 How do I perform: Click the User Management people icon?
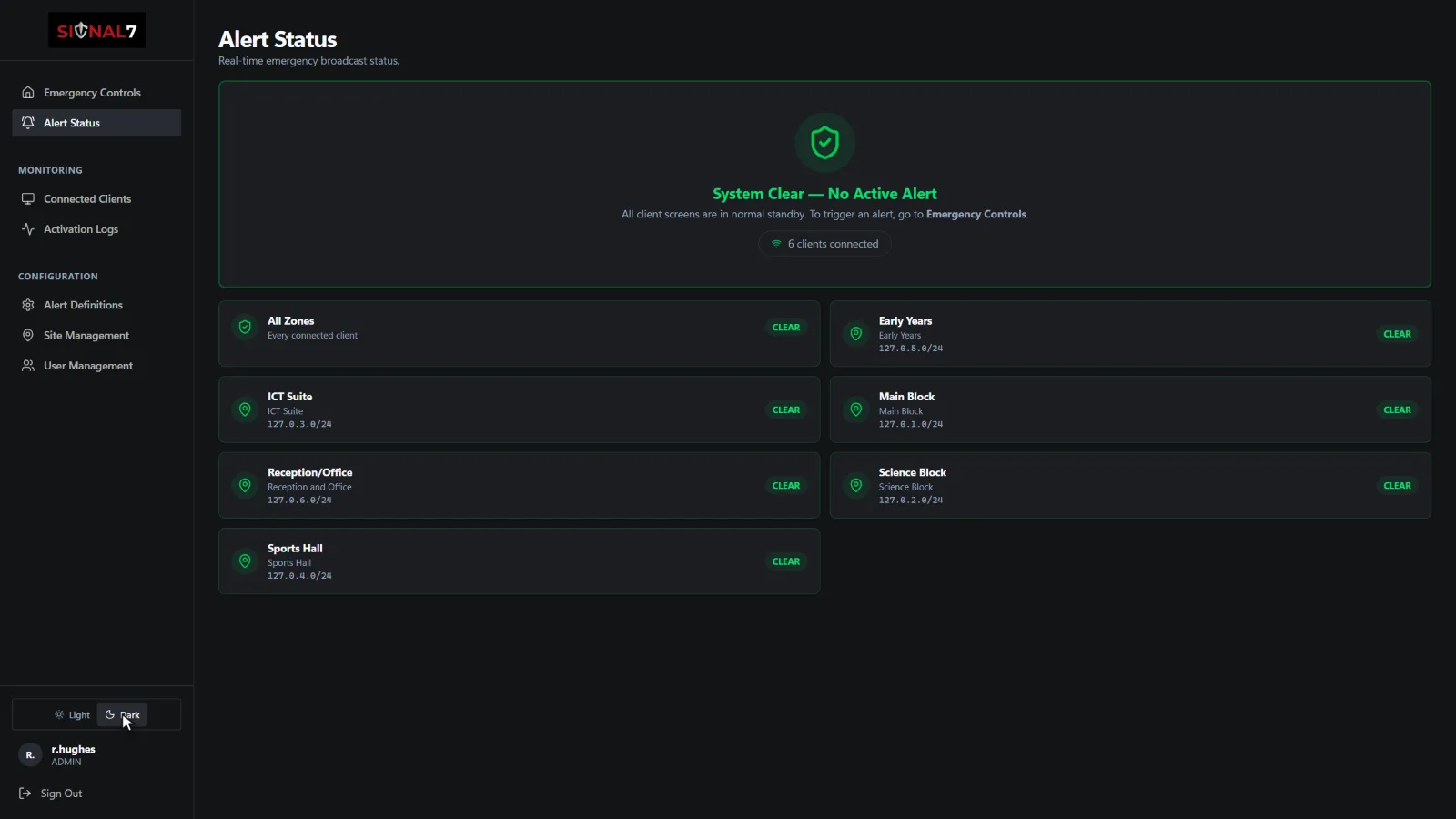28,366
